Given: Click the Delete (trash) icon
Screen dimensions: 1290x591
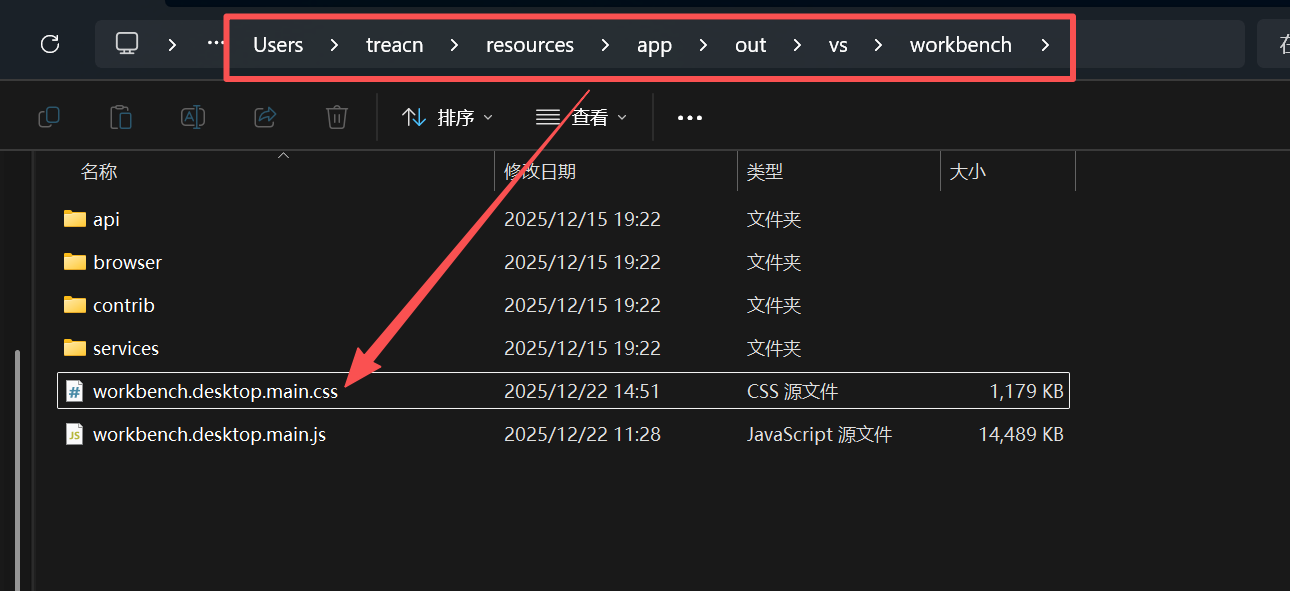Looking at the screenshot, I should (x=336, y=116).
